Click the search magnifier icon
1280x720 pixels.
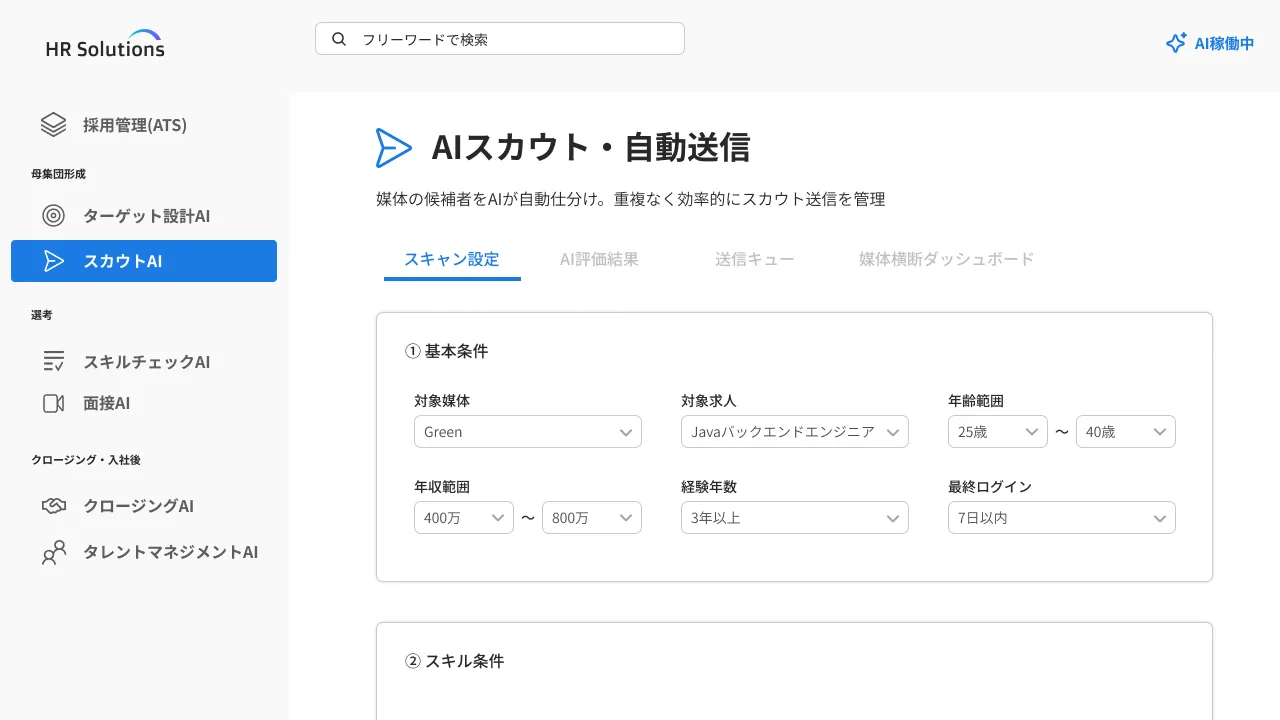(339, 39)
